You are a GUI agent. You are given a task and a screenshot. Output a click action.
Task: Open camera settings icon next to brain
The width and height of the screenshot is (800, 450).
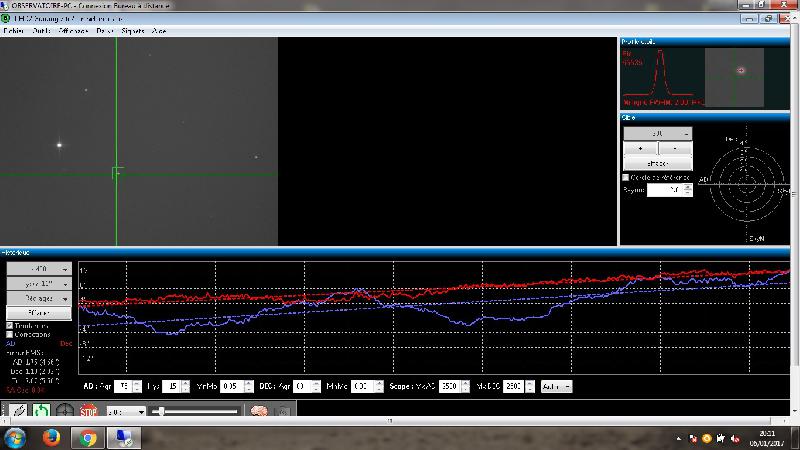(x=283, y=410)
